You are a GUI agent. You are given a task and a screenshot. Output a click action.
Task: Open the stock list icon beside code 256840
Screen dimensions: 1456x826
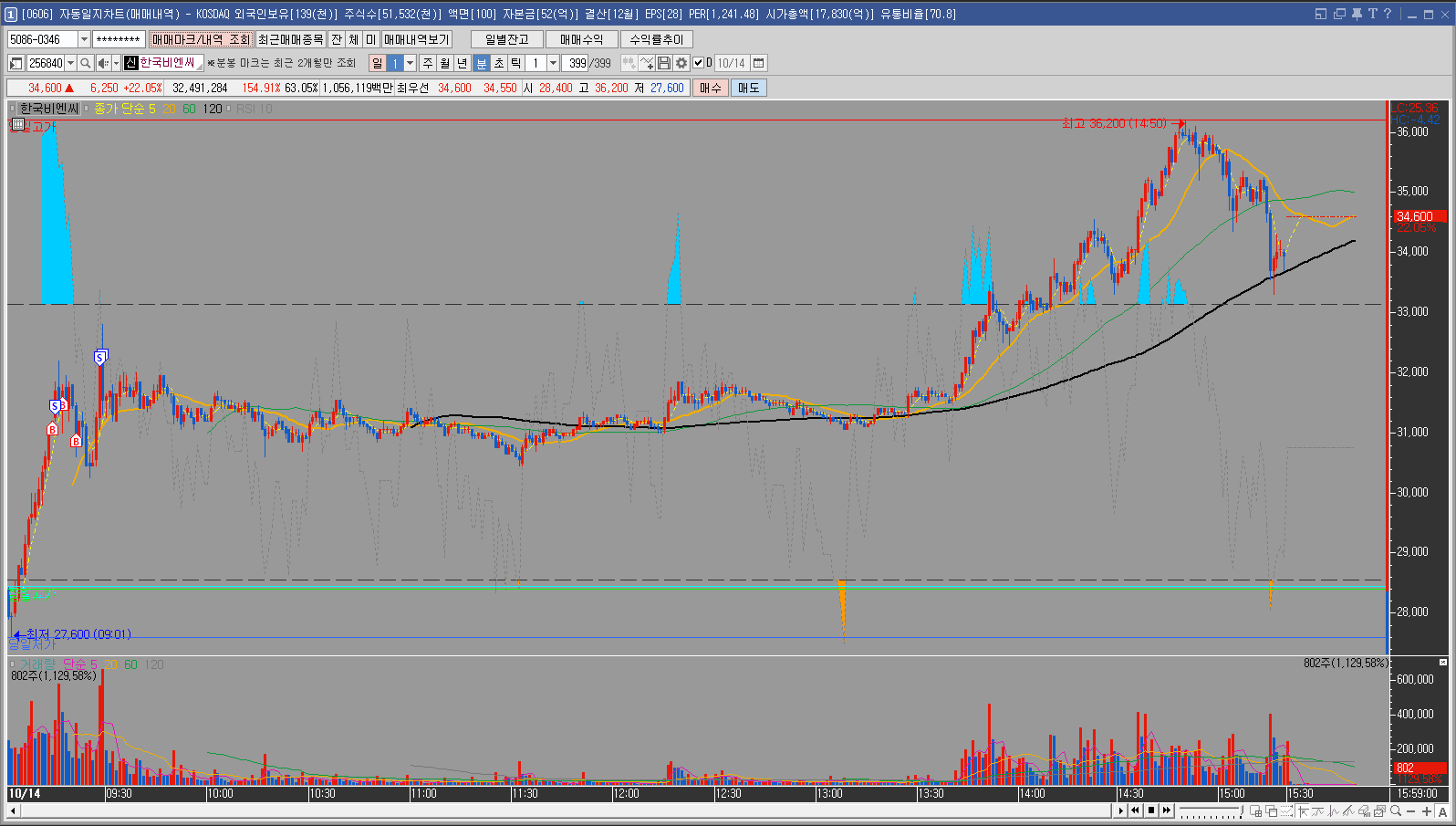pyautogui.click(x=16, y=63)
